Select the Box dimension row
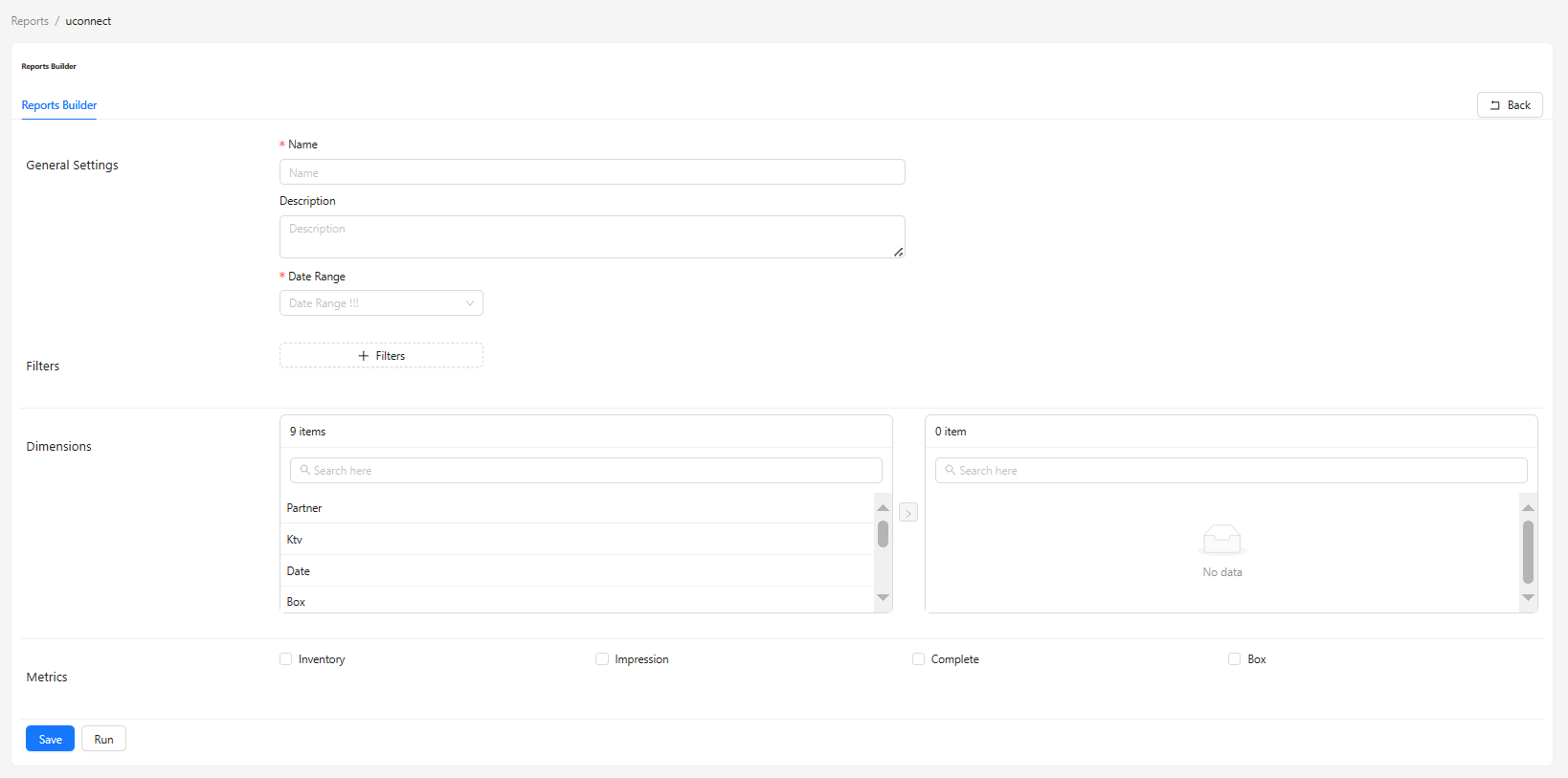This screenshot has width=1568, height=778. pos(577,601)
